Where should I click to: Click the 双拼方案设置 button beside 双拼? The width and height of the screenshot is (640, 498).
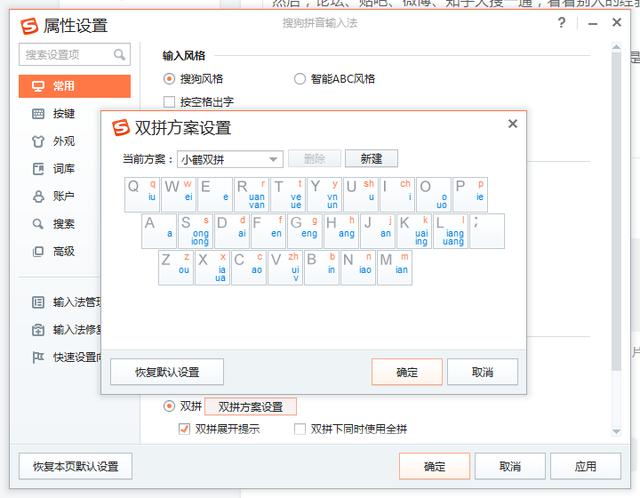(x=251, y=407)
